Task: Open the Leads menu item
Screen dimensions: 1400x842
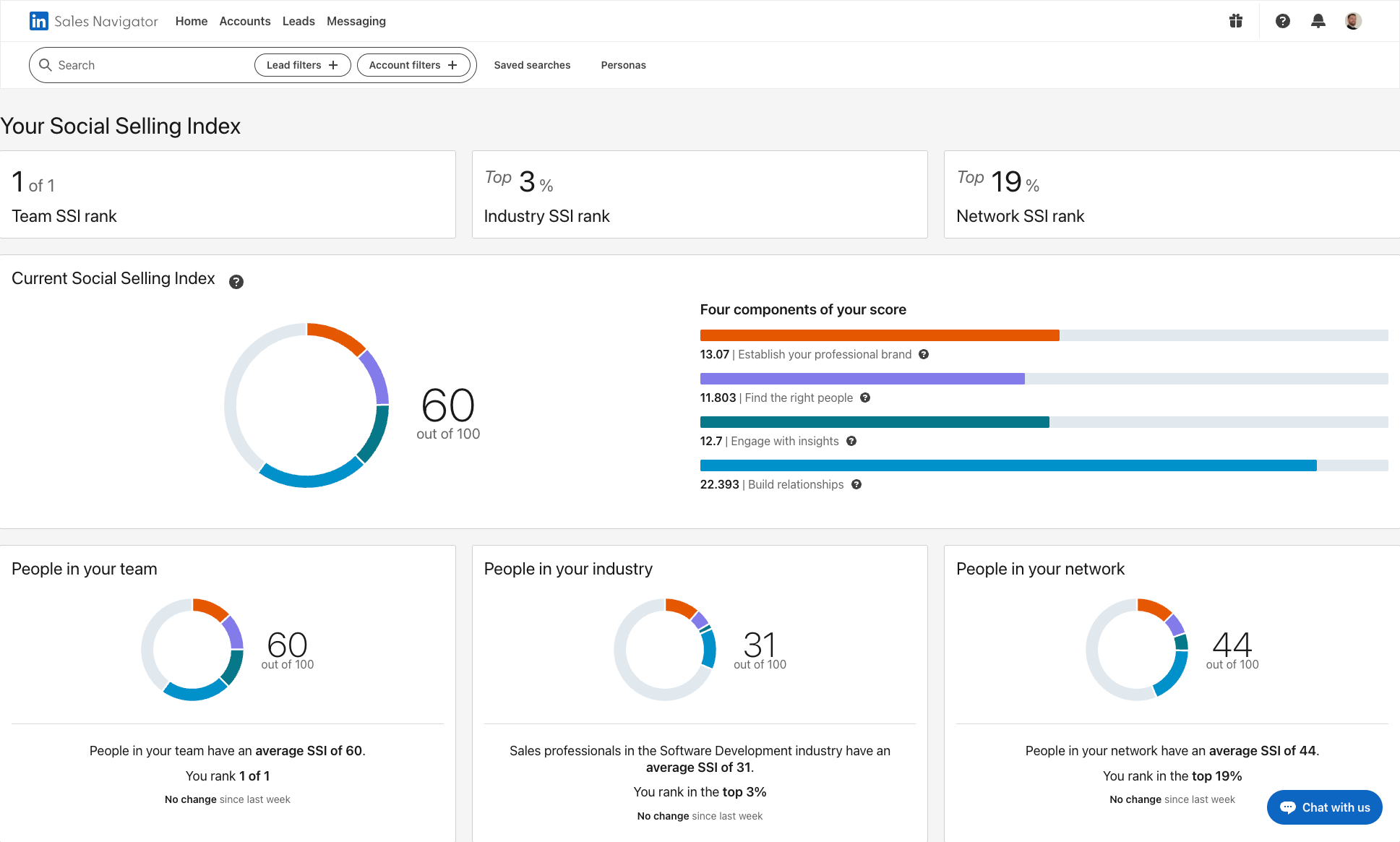Action: (299, 21)
